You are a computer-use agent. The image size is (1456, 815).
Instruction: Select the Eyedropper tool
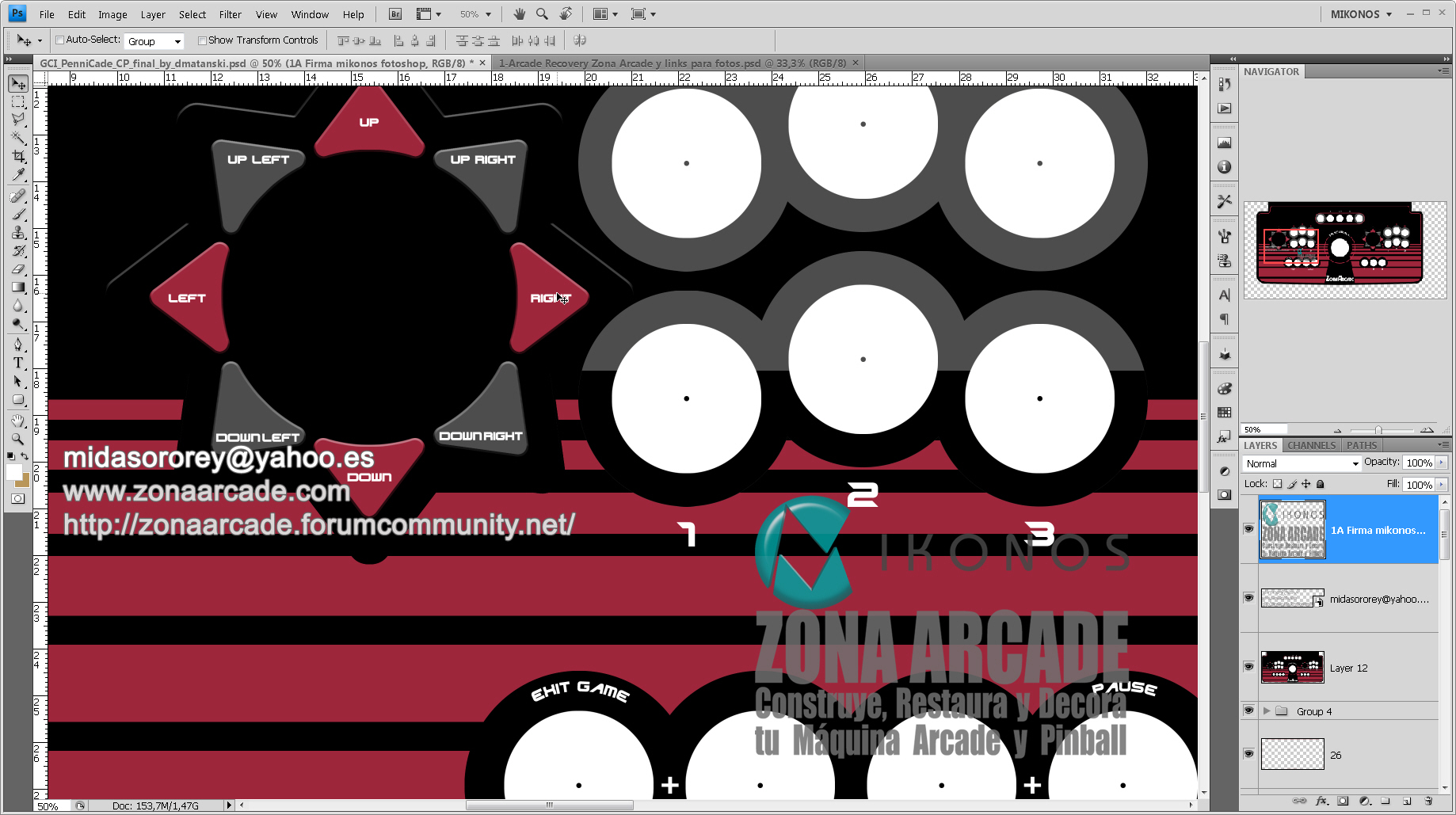18,175
